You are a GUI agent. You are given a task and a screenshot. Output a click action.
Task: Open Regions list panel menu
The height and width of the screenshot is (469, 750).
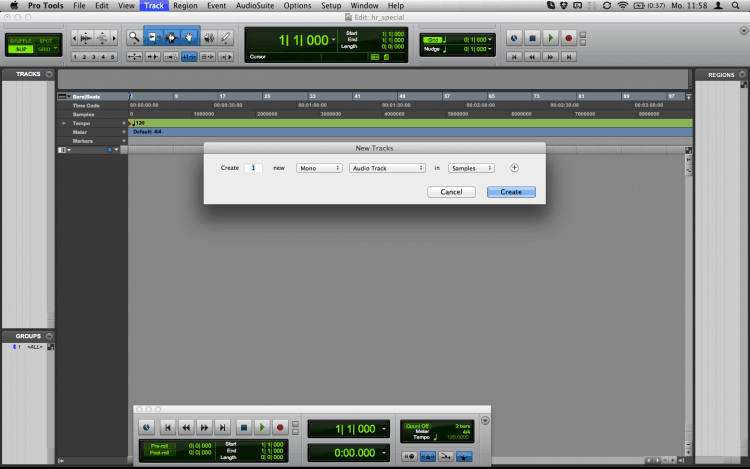(x=742, y=75)
